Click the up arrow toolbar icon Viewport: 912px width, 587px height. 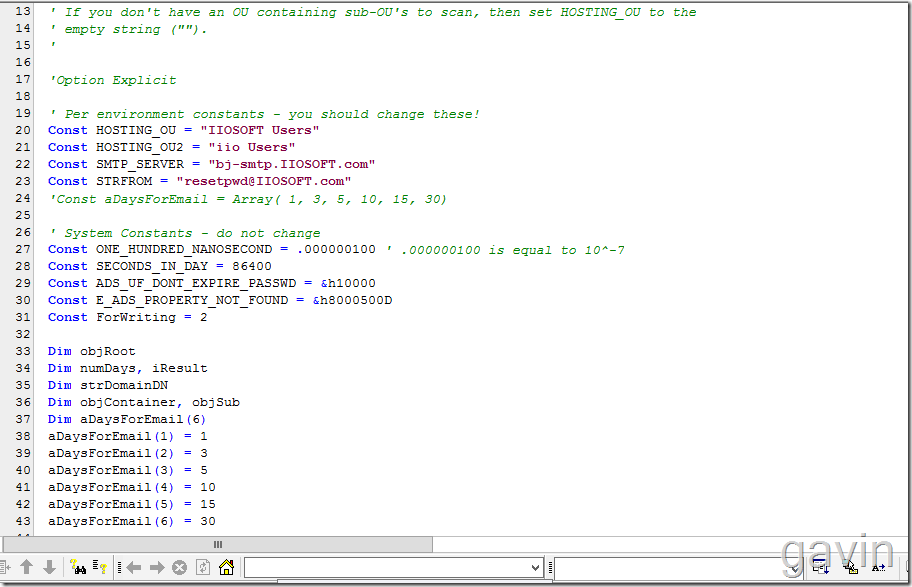point(27,567)
